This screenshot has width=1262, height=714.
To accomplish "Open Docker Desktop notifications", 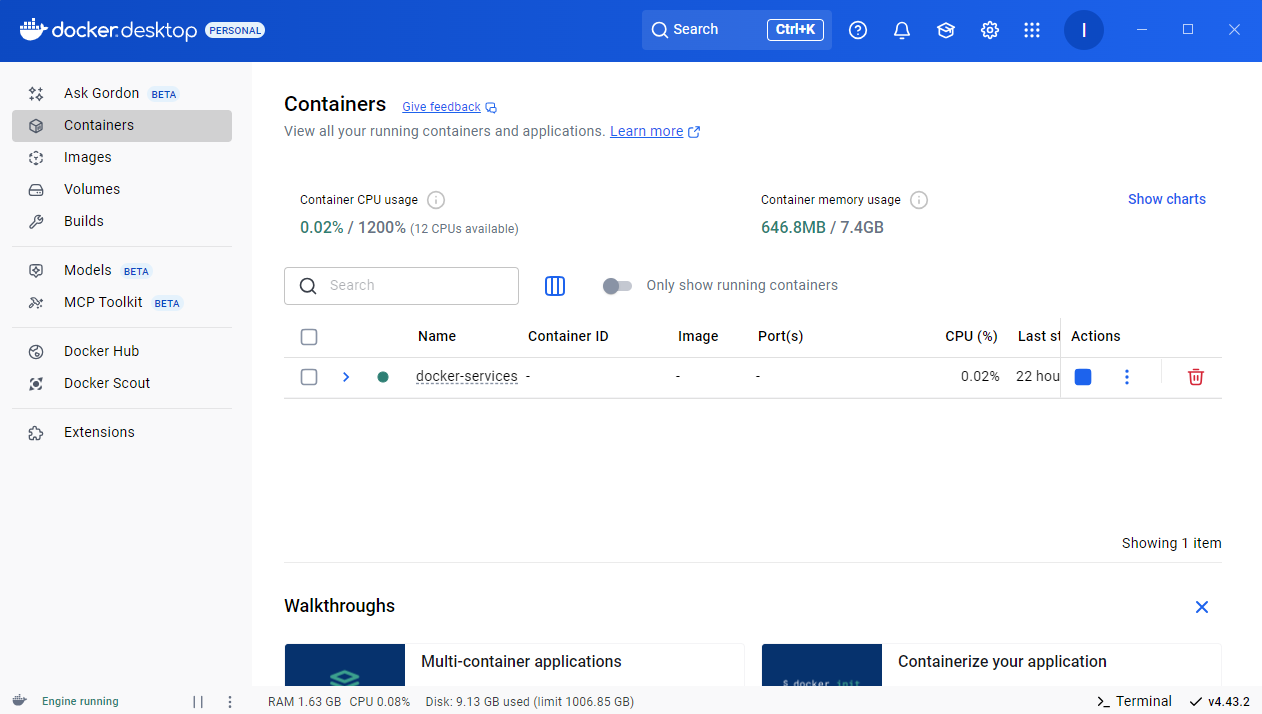I will click(902, 30).
